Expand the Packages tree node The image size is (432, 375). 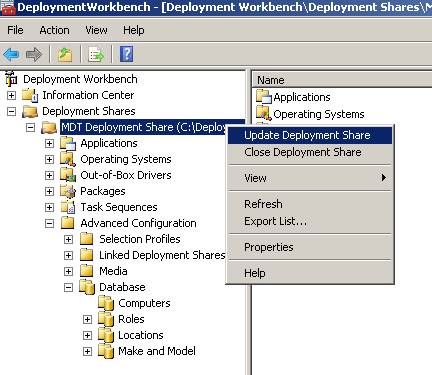coord(49,191)
